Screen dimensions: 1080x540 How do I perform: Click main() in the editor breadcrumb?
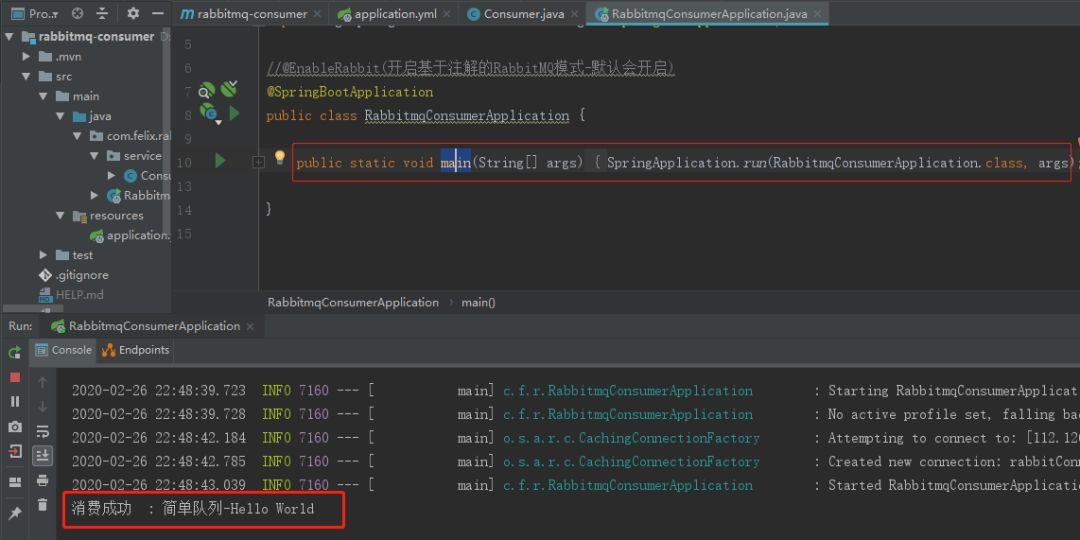pyautogui.click(x=478, y=302)
